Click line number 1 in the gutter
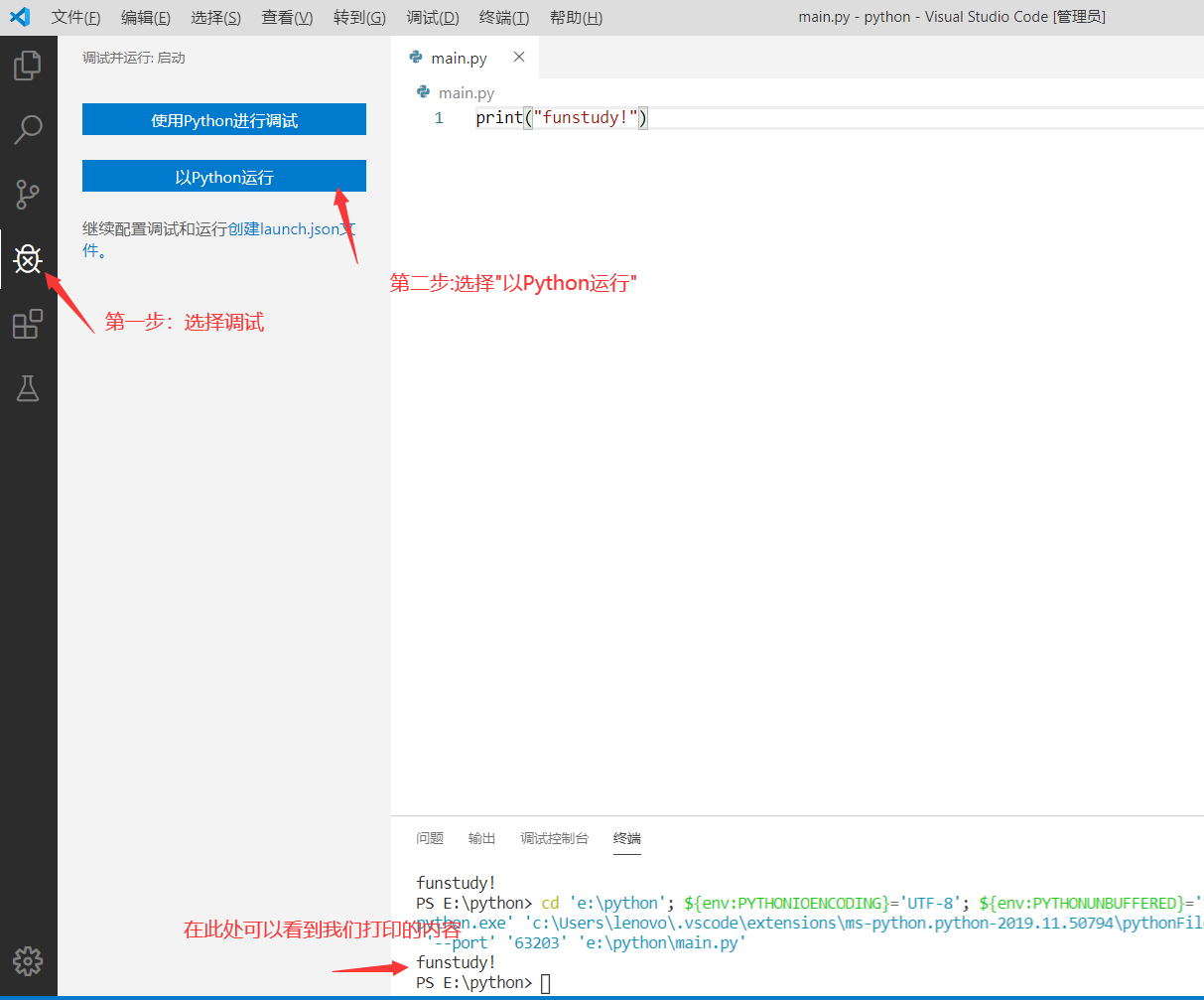The height and width of the screenshot is (1000, 1204). [439, 118]
